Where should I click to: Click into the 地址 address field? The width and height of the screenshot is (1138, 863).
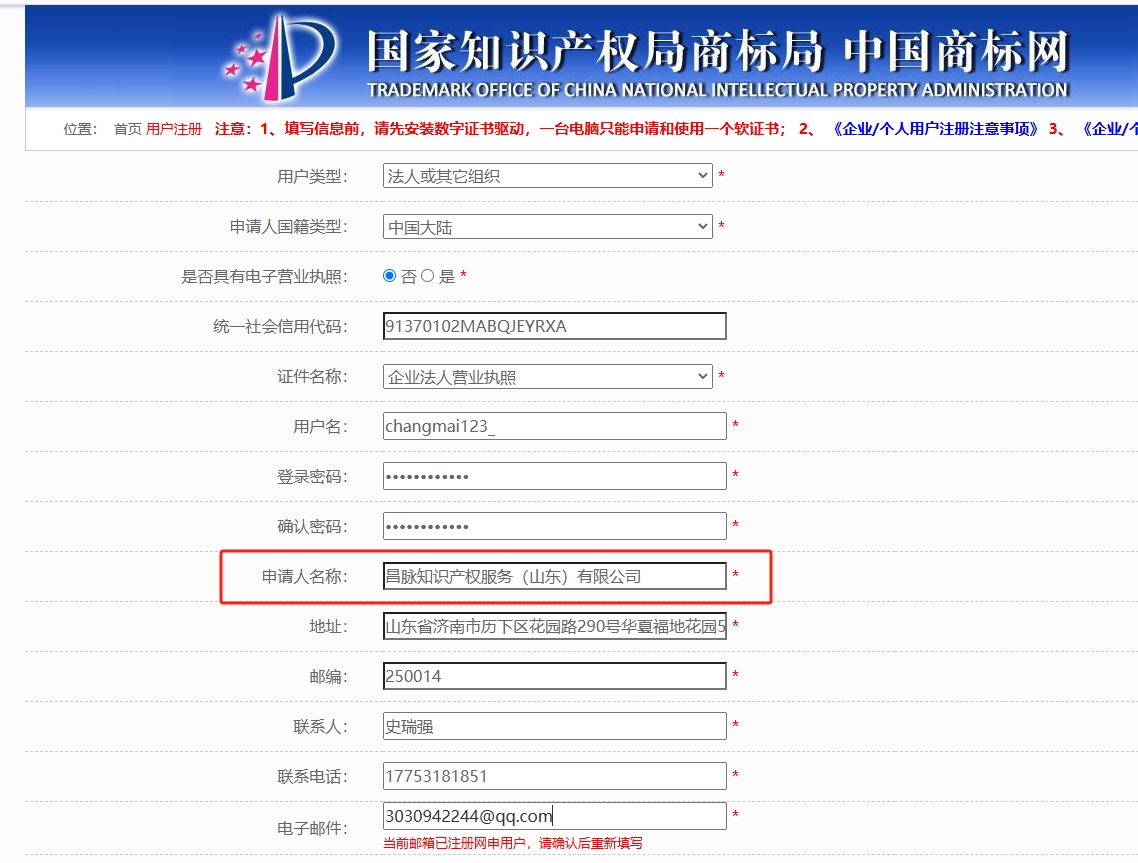(554, 627)
